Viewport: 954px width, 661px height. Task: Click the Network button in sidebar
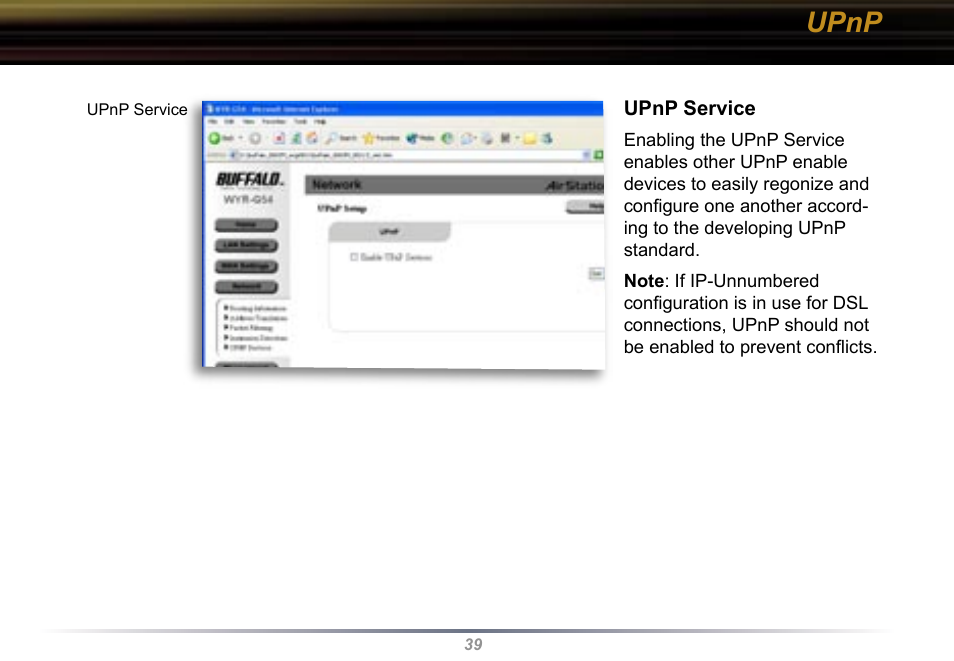(246, 287)
